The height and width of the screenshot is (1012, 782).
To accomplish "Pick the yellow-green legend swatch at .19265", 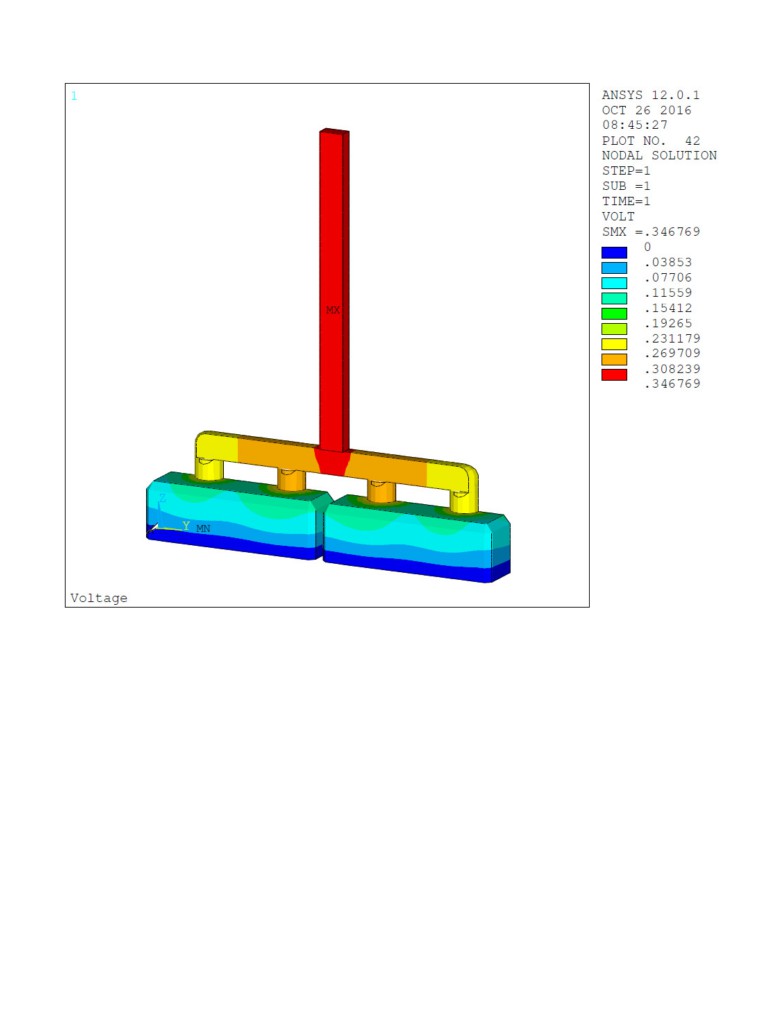I will click(614, 329).
